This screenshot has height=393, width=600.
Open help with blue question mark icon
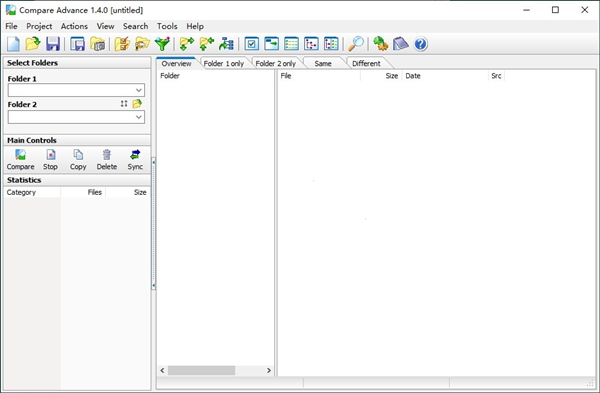421,44
